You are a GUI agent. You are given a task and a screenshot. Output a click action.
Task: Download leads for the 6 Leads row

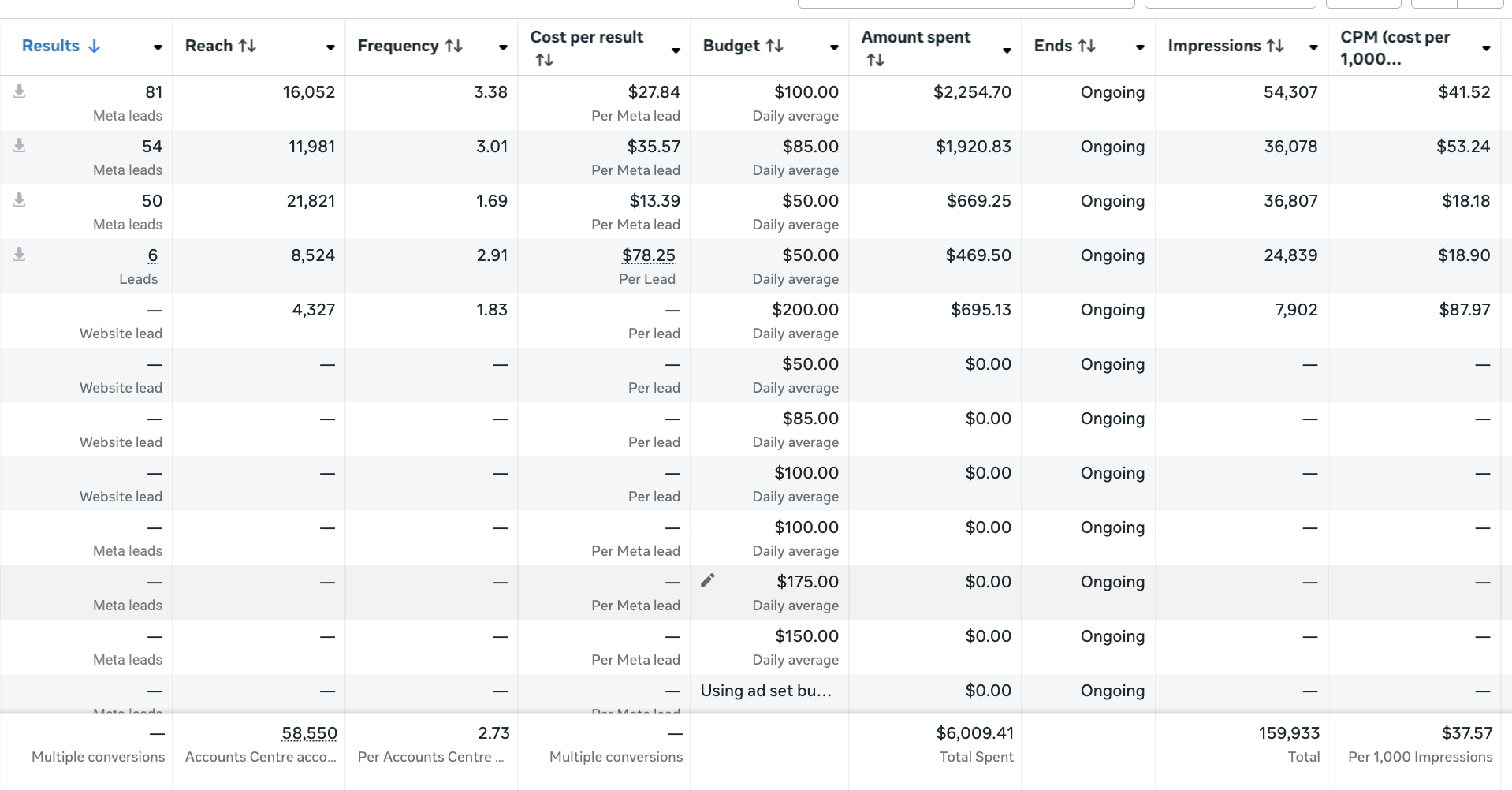tap(20, 255)
